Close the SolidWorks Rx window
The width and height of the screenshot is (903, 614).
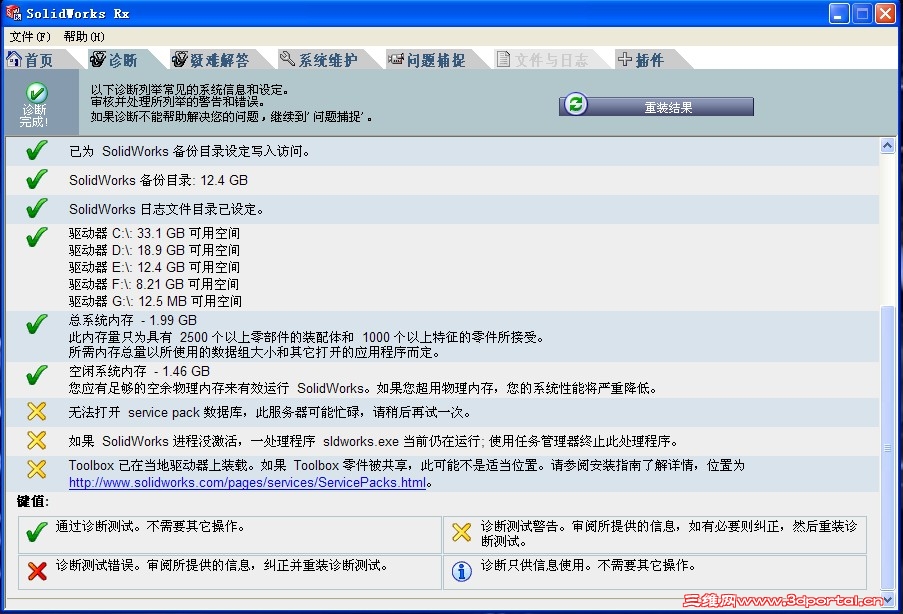[x=885, y=13]
